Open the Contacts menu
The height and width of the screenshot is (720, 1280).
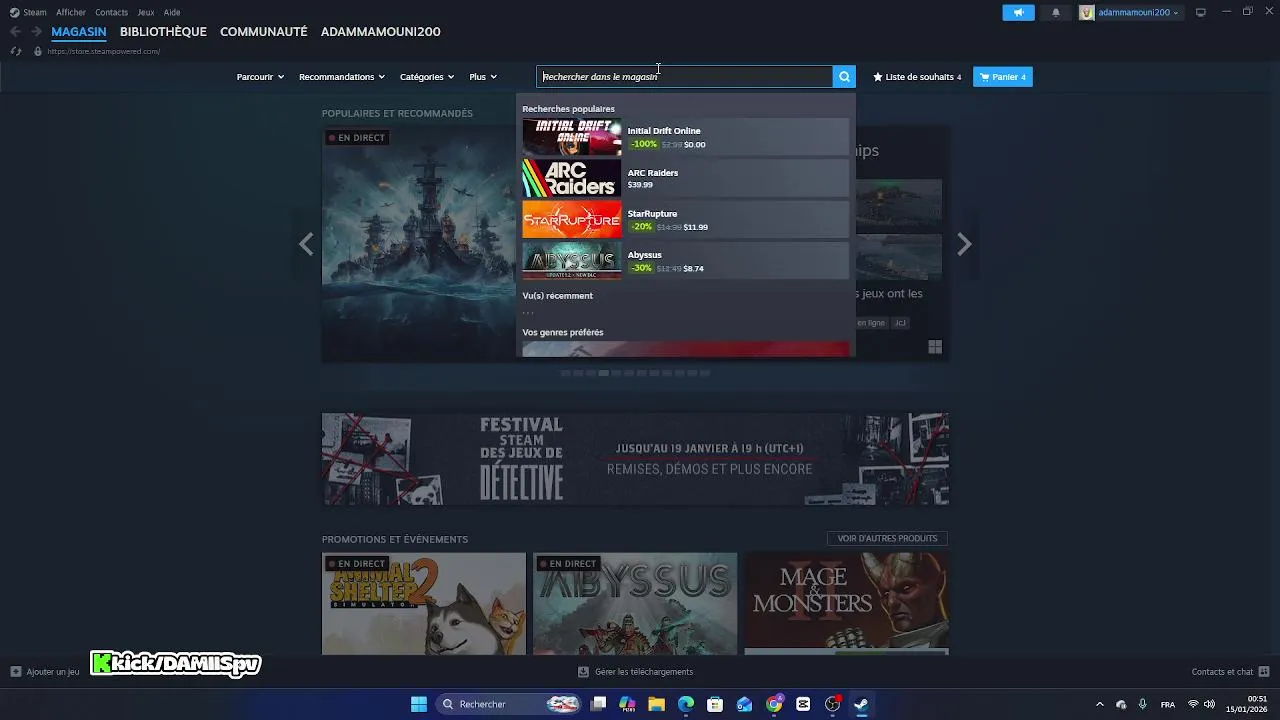tap(111, 13)
